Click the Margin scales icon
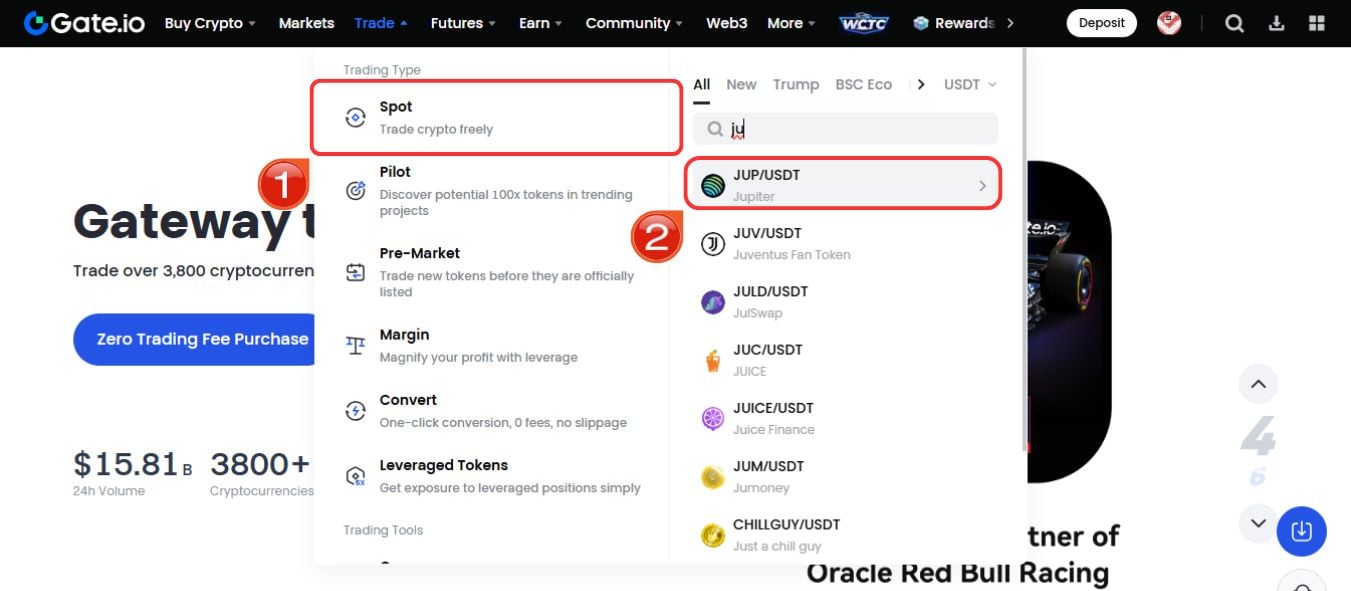 (x=355, y=345)
